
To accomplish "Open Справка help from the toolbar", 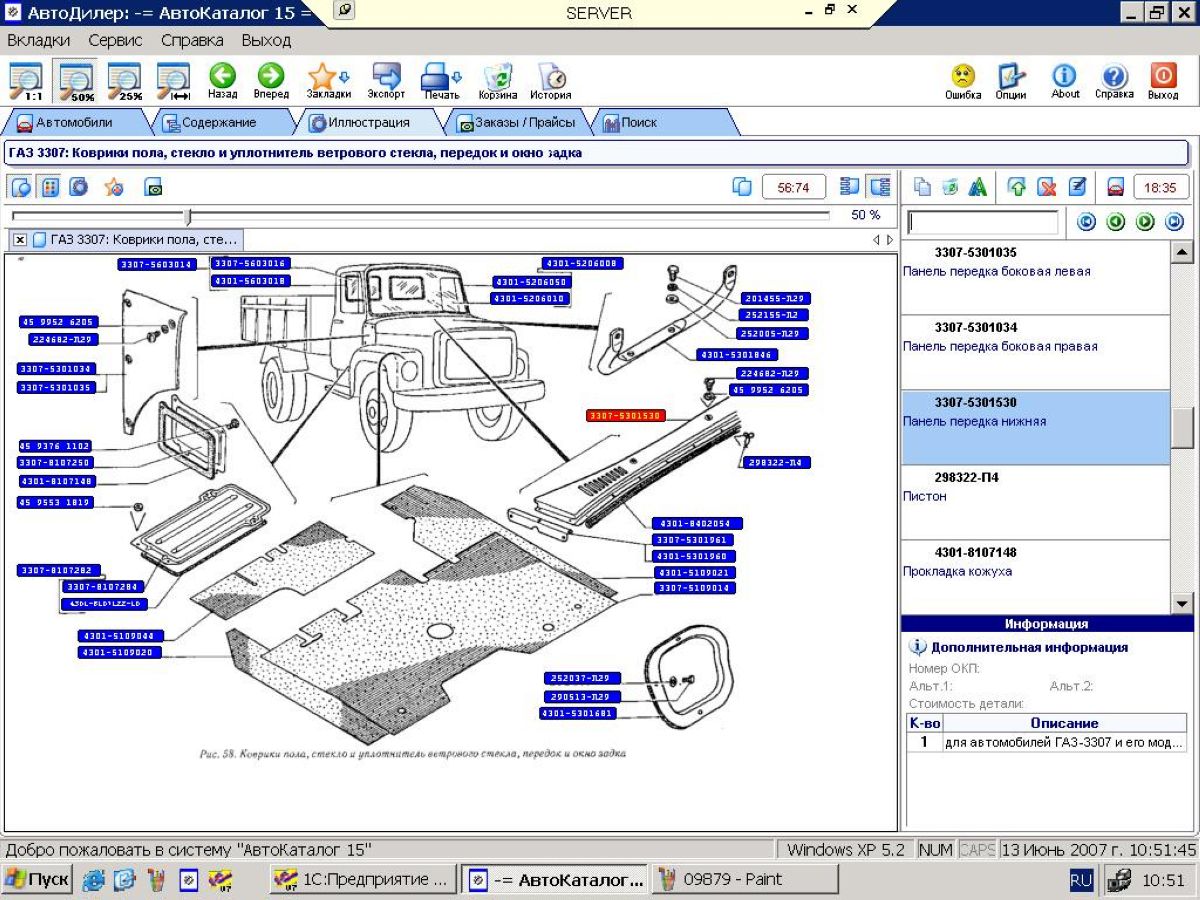I will 1114,82.
